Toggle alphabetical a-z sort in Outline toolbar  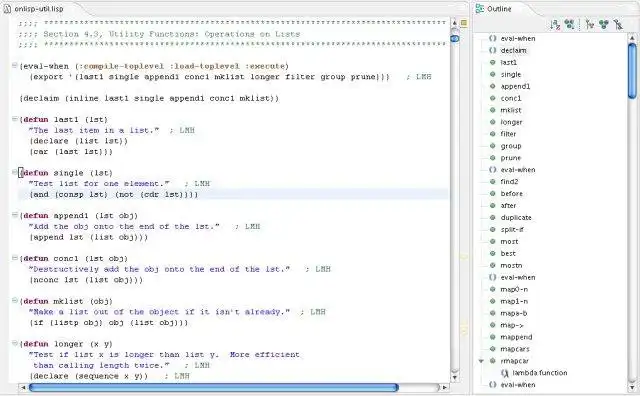click(555, 24)
